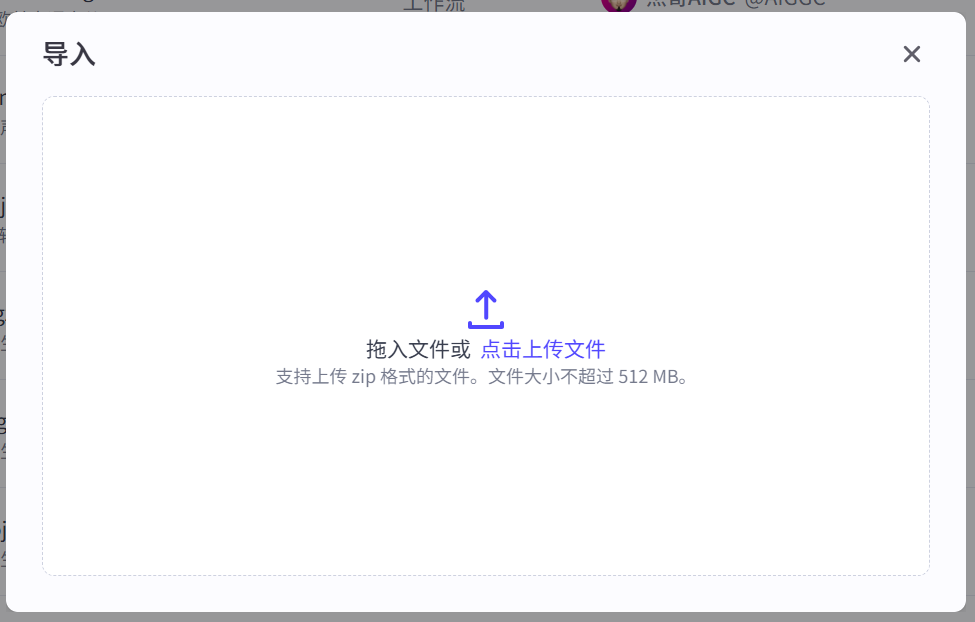
Task: Click the arrow icon centered in the upload area
Action: [486, 308]
